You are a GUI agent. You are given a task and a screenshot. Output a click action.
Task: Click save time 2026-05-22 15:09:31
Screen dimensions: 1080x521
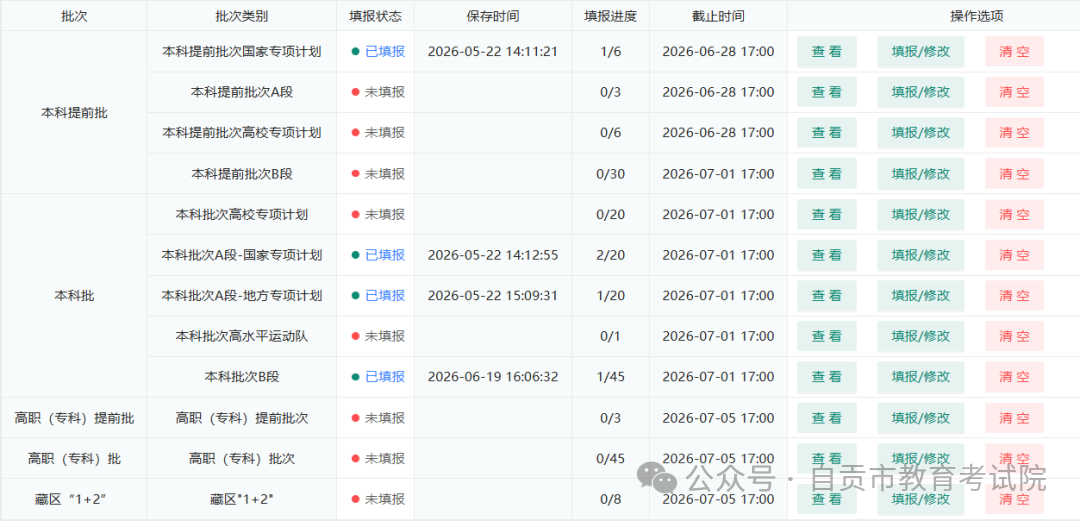click(492, 296)
